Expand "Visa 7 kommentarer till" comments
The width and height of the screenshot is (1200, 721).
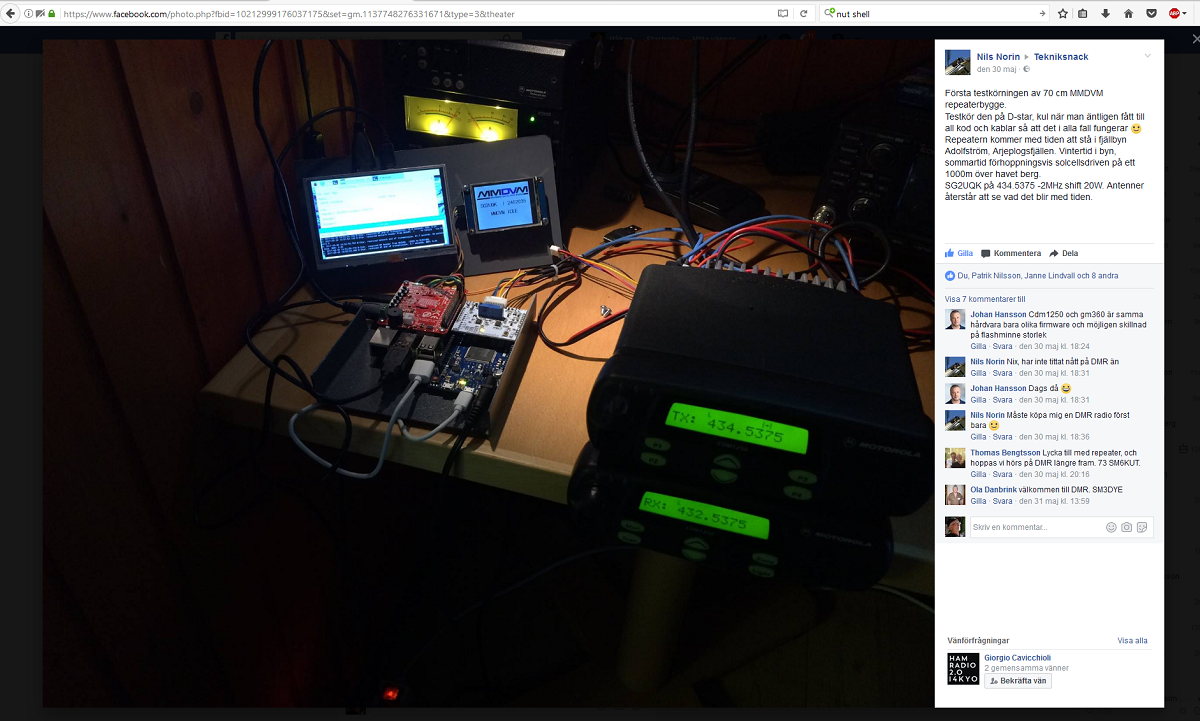(985, 299)
